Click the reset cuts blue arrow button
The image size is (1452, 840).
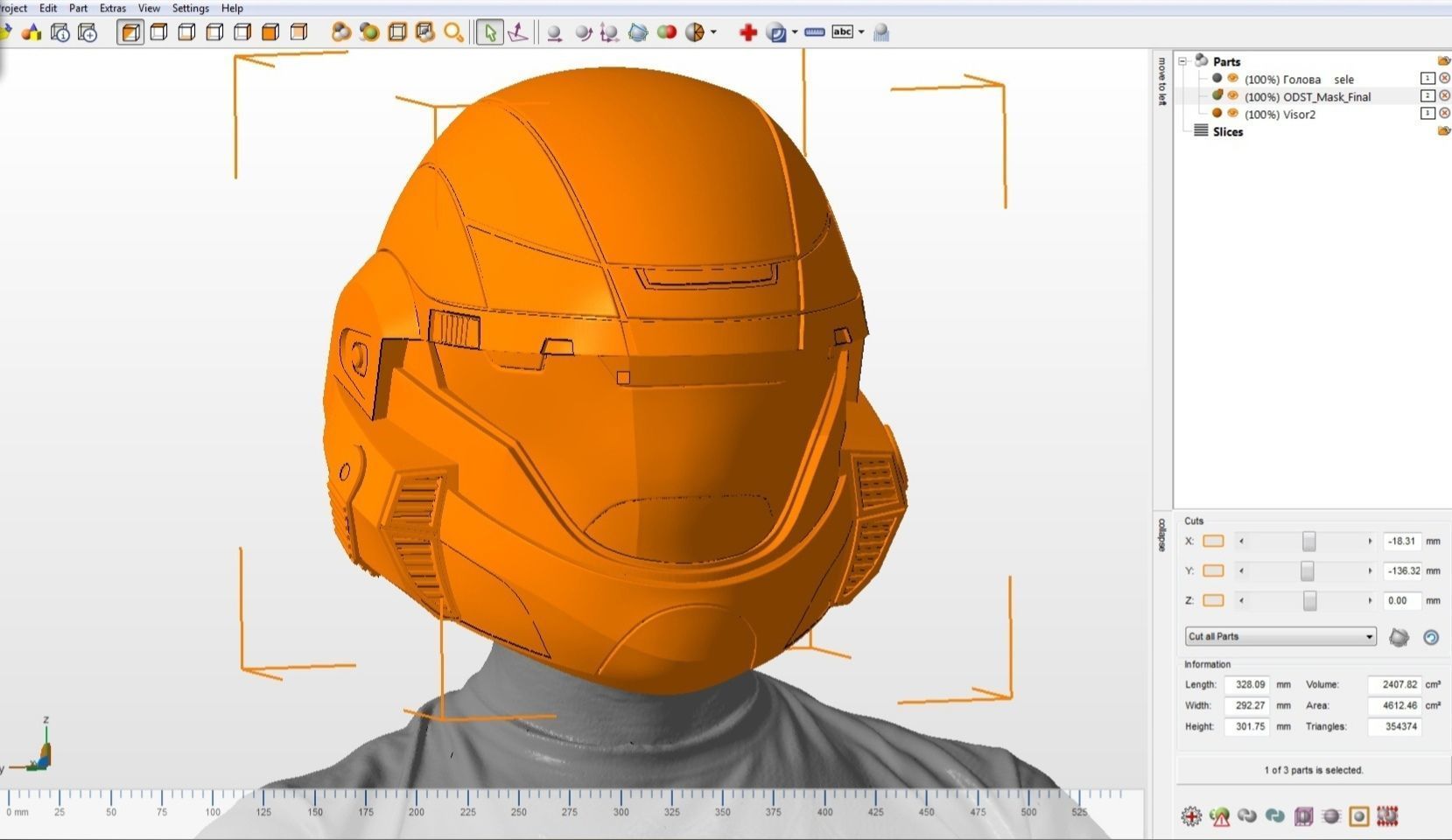[1431, 637]
